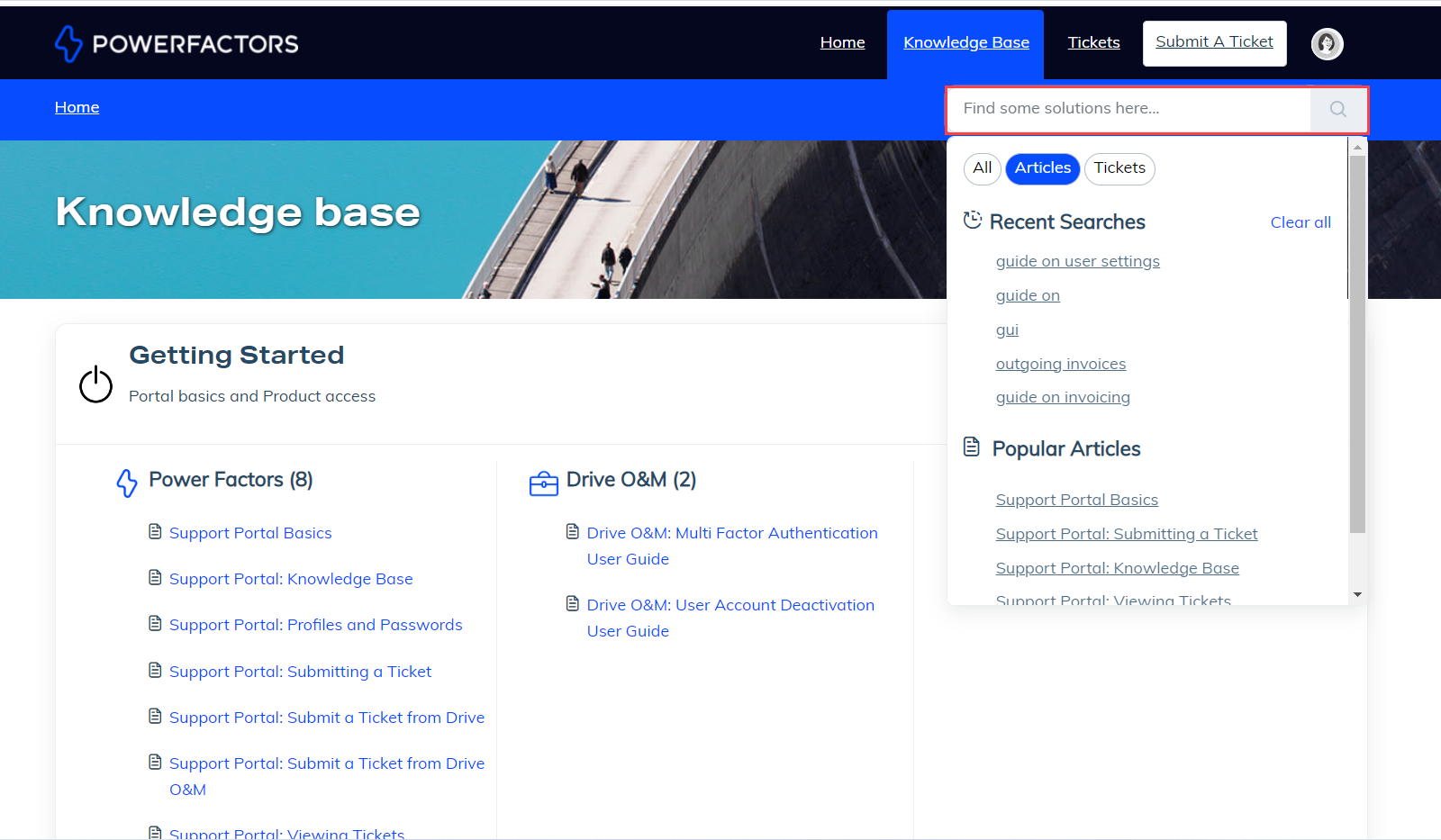The width and height of the screenshot is (1441, 840).
Task: Click the dropdown scrollbar down arrow
Action: [x=1357, y=595]
